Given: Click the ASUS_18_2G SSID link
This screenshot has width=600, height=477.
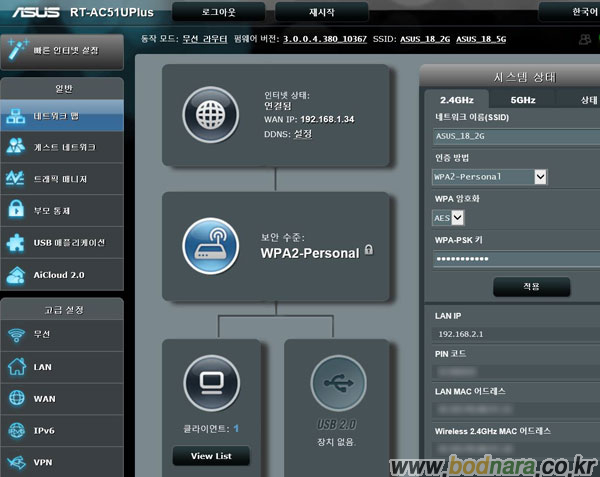Looking at the screenshot, I should 425,39.
